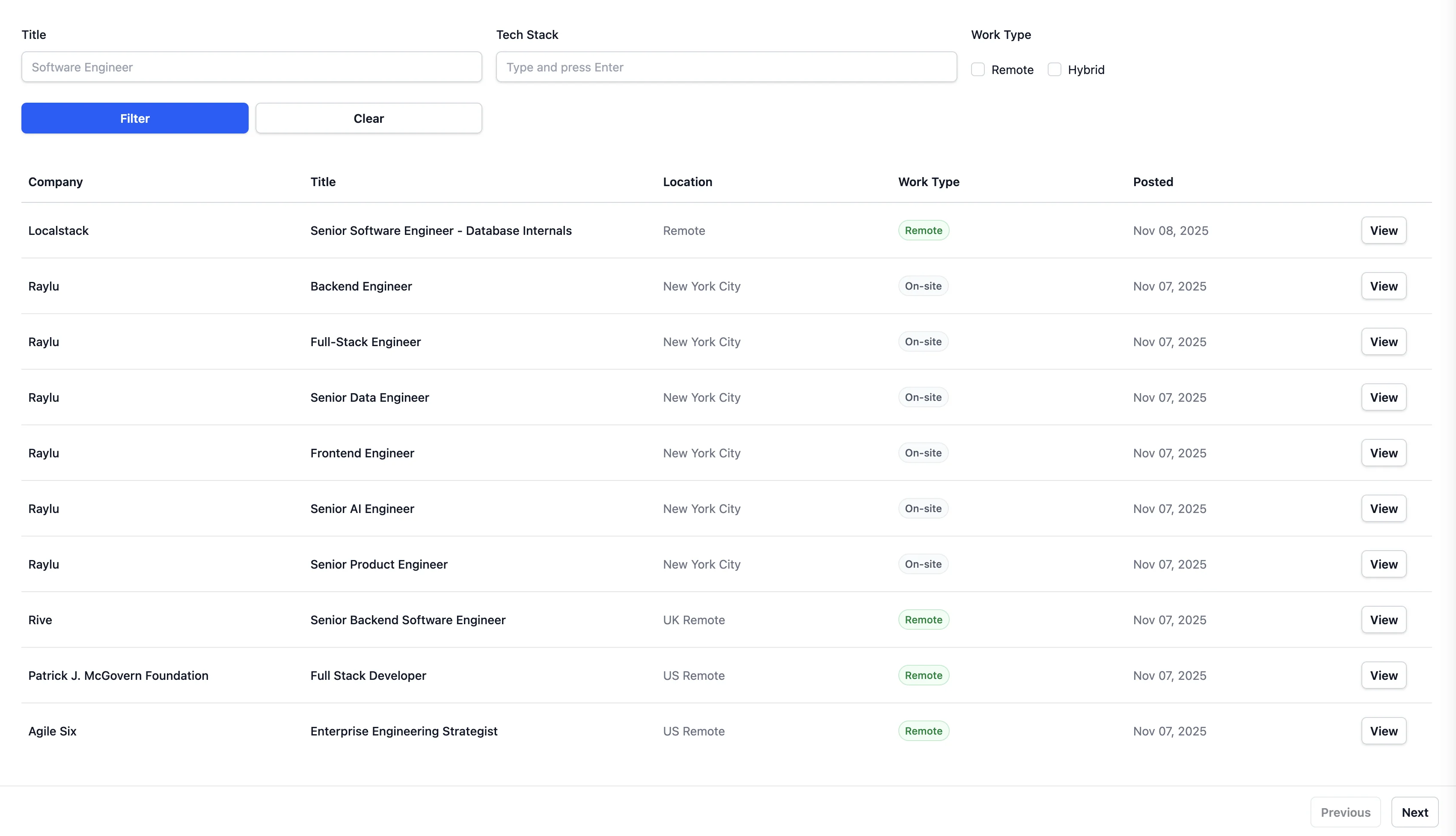Enable the Remote work type checkbox
Image resolution: width=1456 pixels, height=836 pixels.
[x=977, y=69]
